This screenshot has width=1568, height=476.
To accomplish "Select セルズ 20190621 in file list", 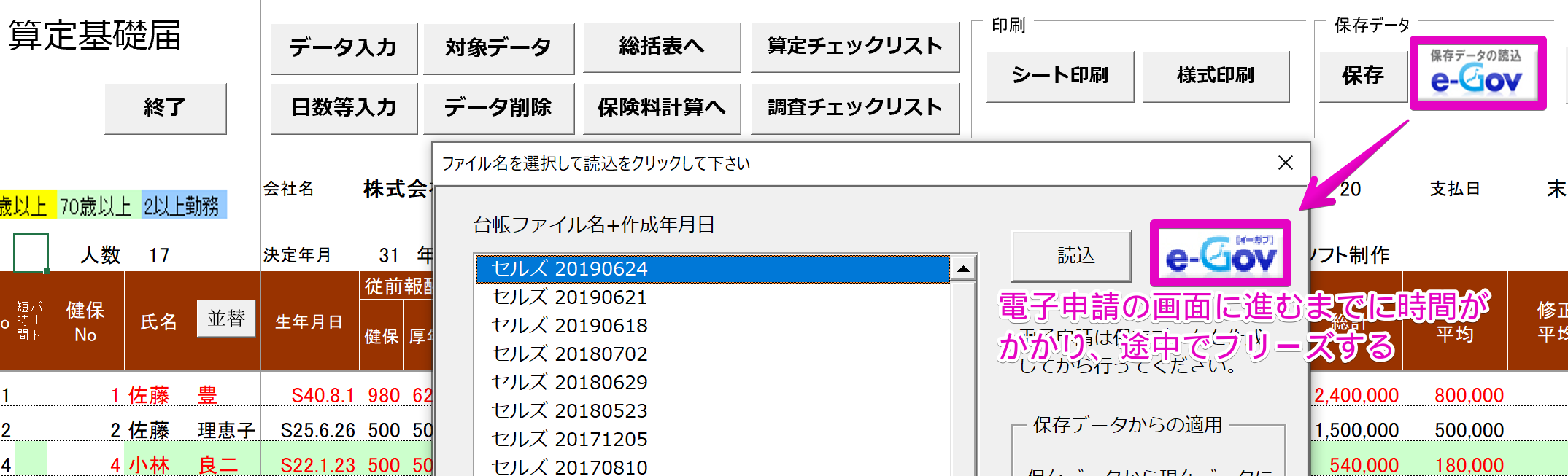I will tap(712, 297).
